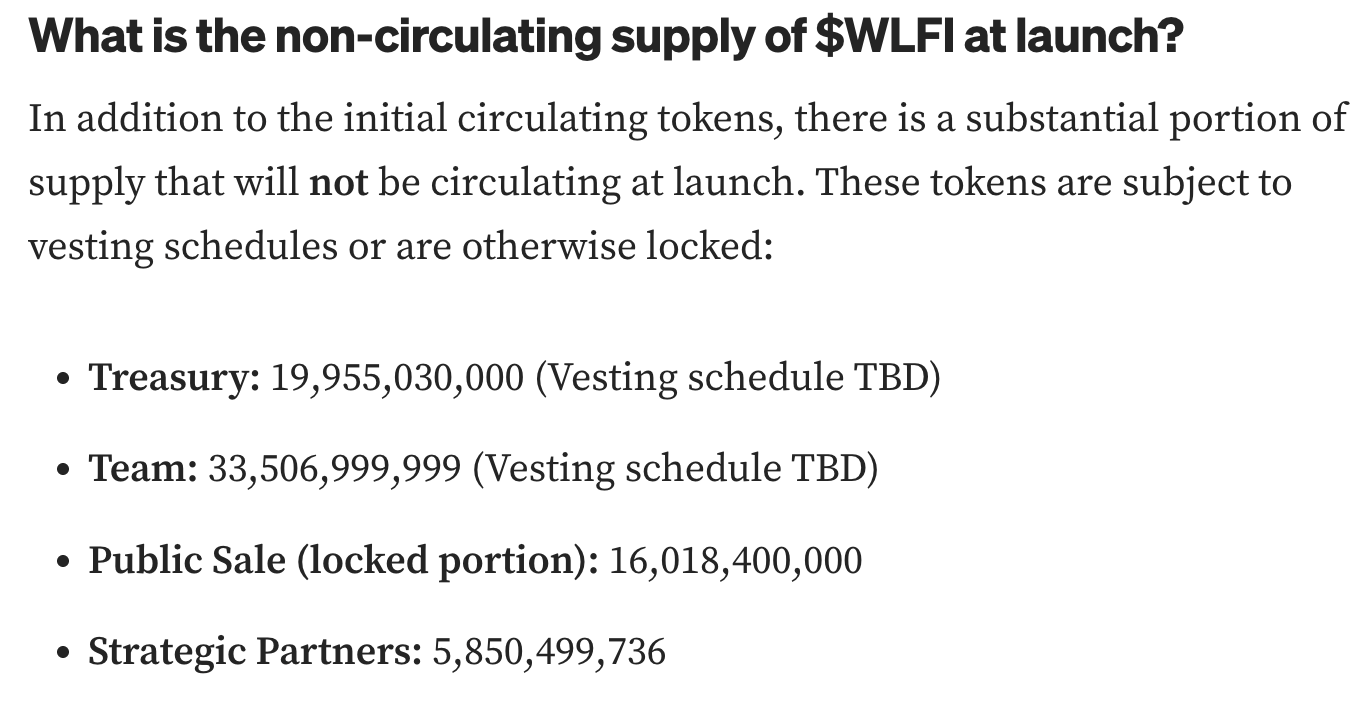Click the Team amount 33,506,999,999
This screenshot has height=704, width=1364.
click(335, 469)
